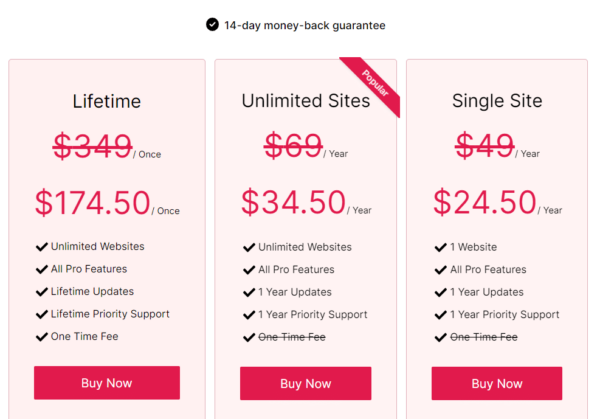
Task: Buy the Lifetime plan now
Action: pos(107,383)
